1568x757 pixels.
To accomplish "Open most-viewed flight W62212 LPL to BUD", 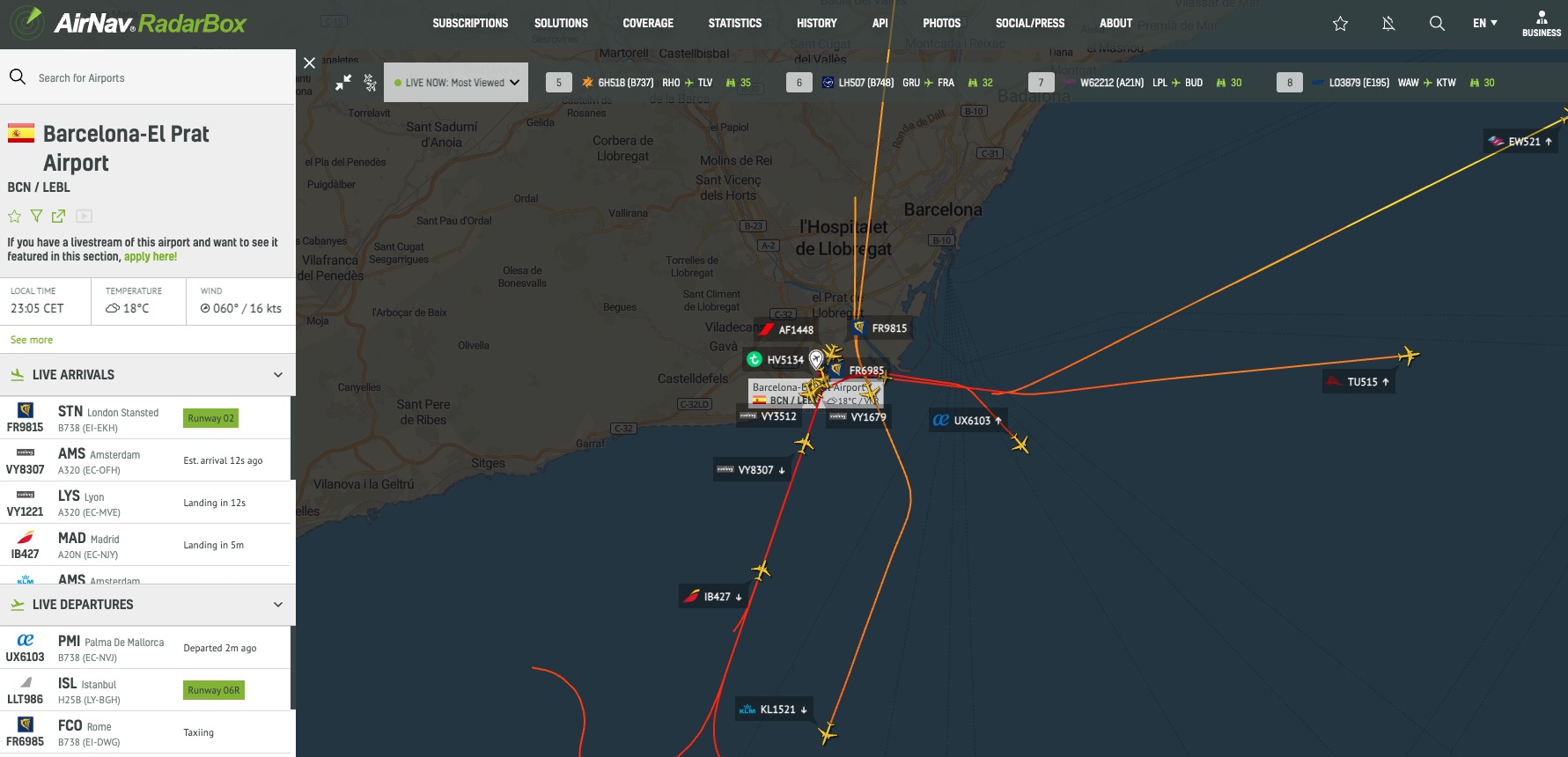I will pyautogui.click(x=1137, y=83).
